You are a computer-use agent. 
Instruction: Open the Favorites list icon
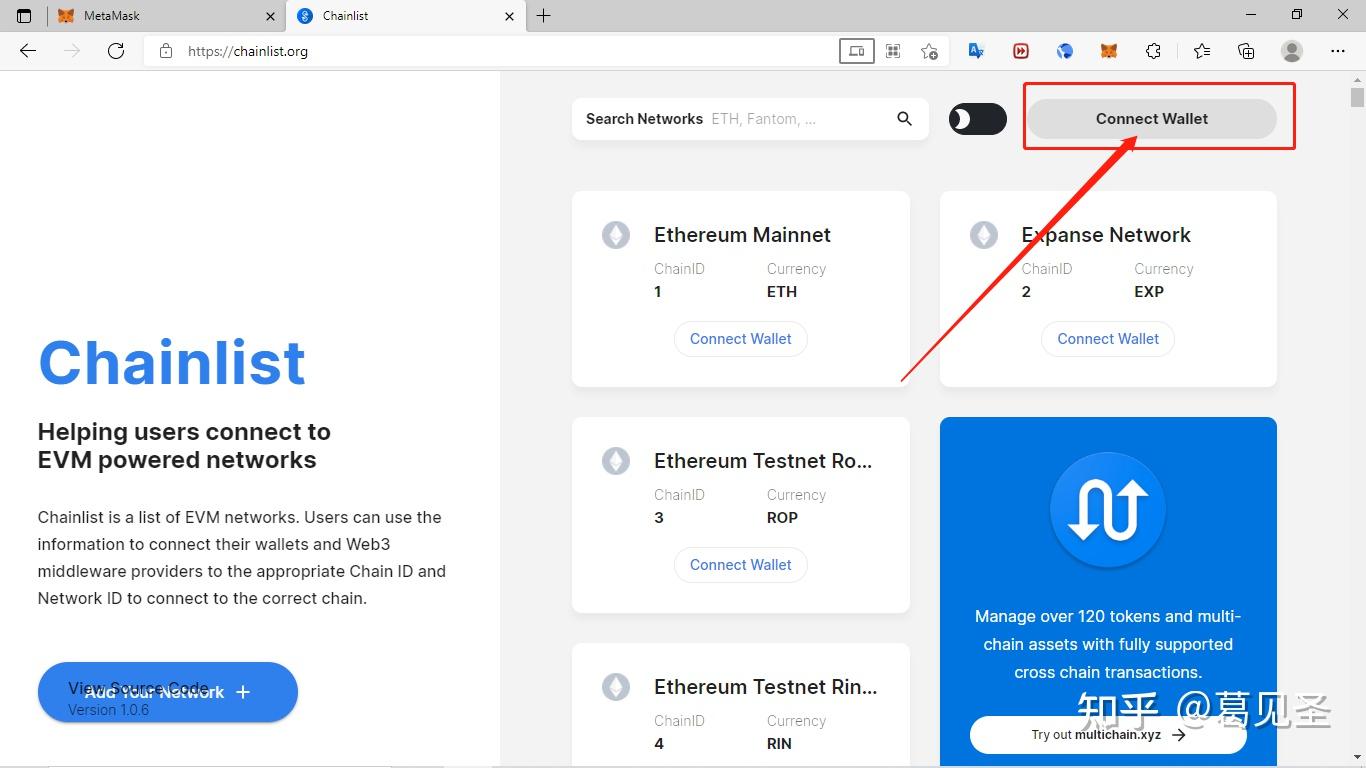(1201, 51)
